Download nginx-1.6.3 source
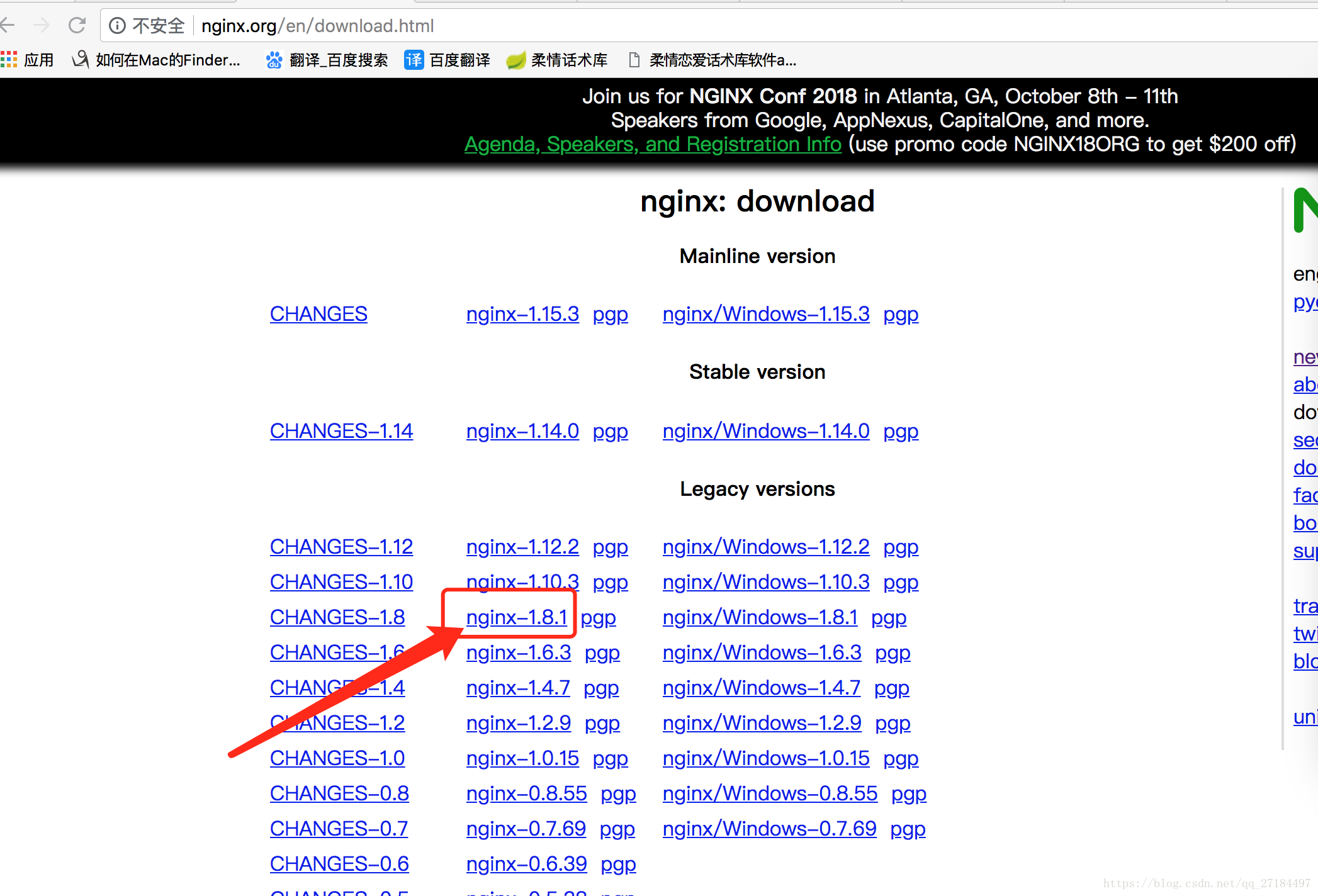 click(519, 652)
